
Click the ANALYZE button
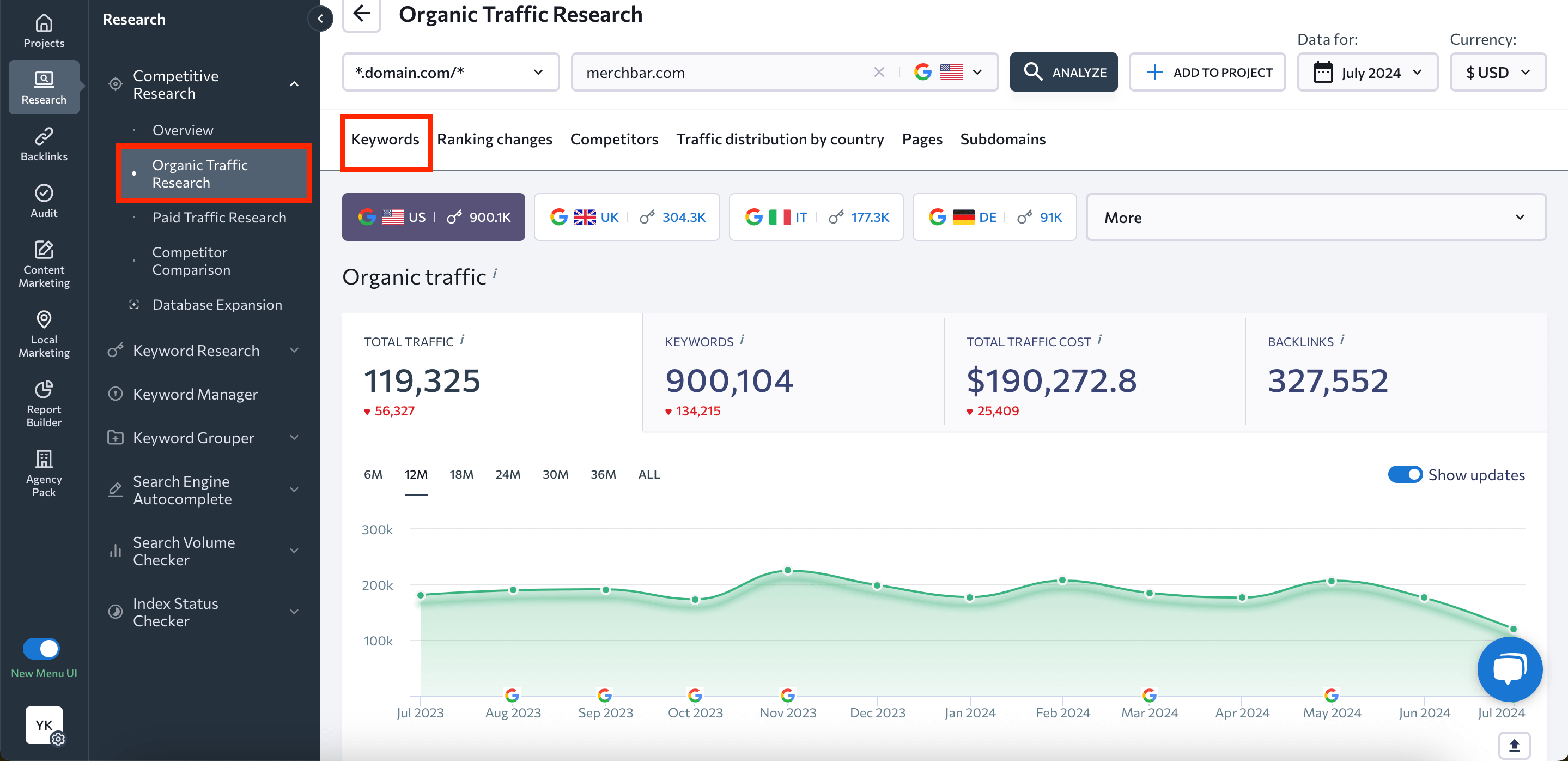(1063, 72)
